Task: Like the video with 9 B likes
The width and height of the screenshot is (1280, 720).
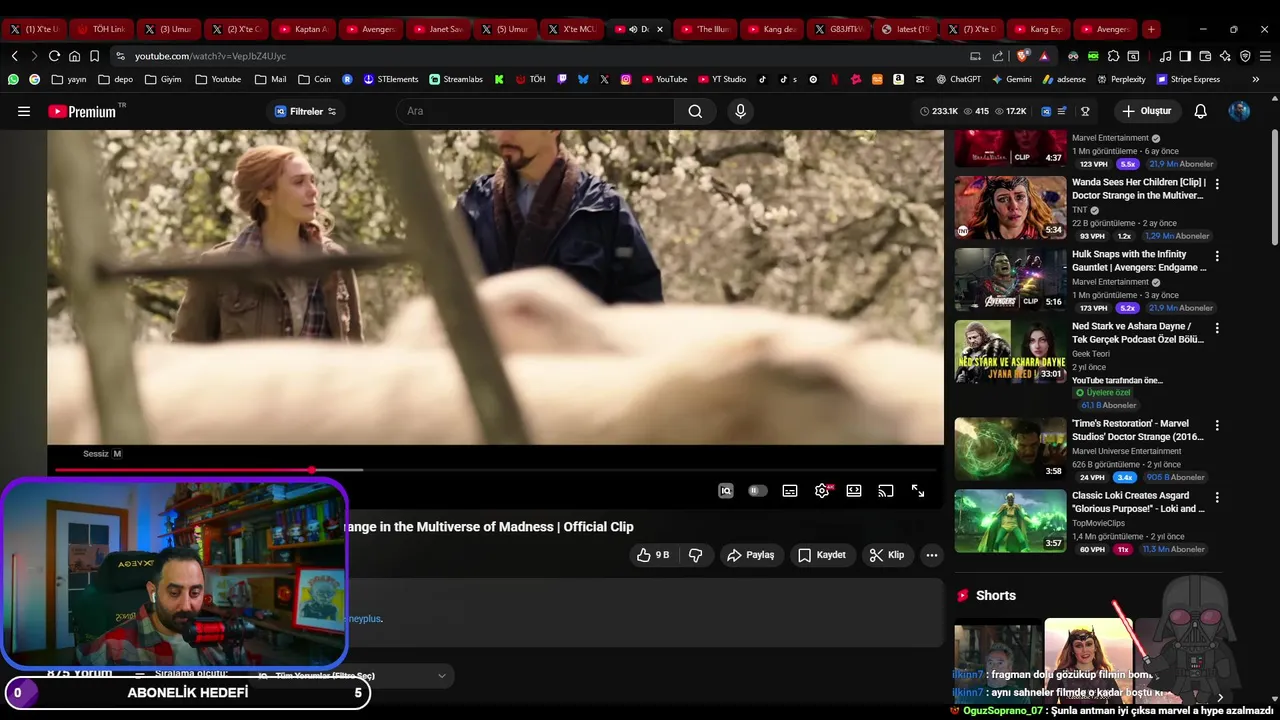Action: pyautogui.click(x=653, y=555)
